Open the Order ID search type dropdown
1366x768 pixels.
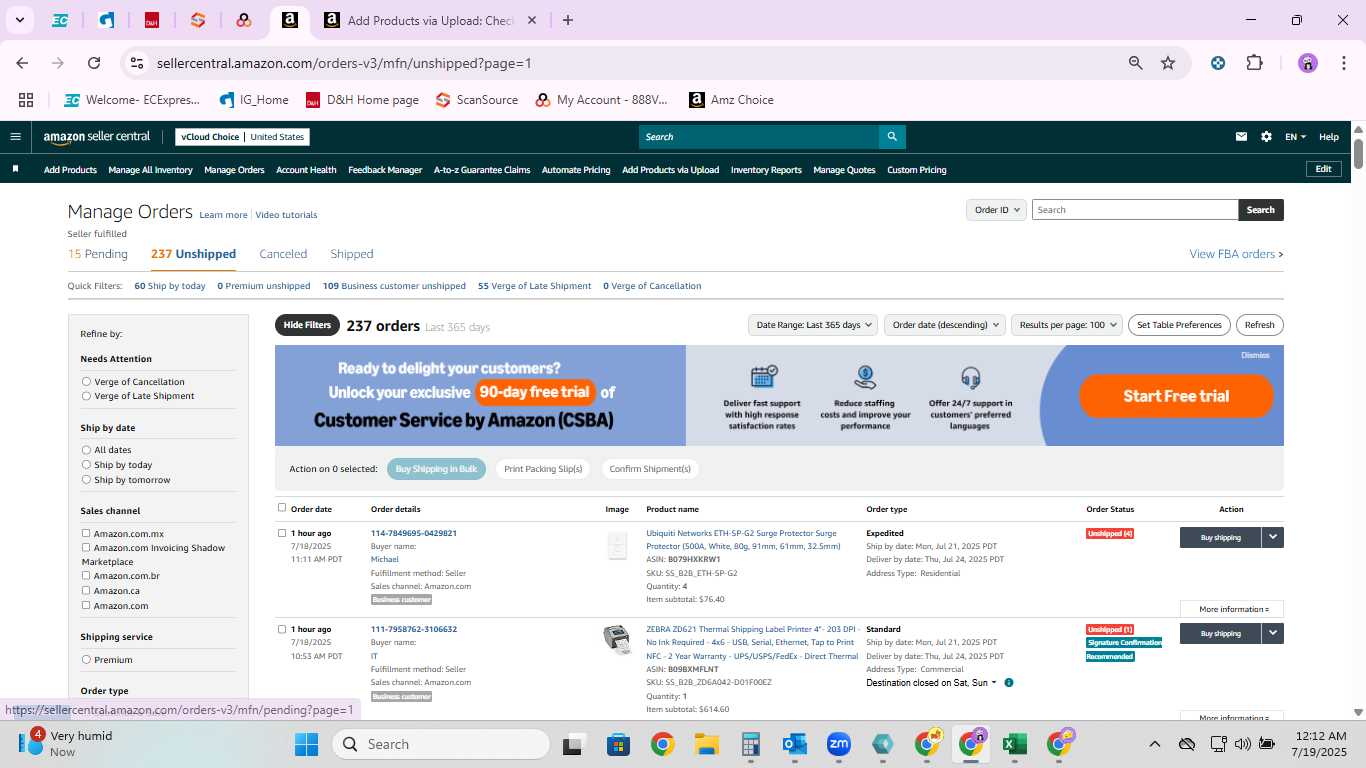click(997, 210)
